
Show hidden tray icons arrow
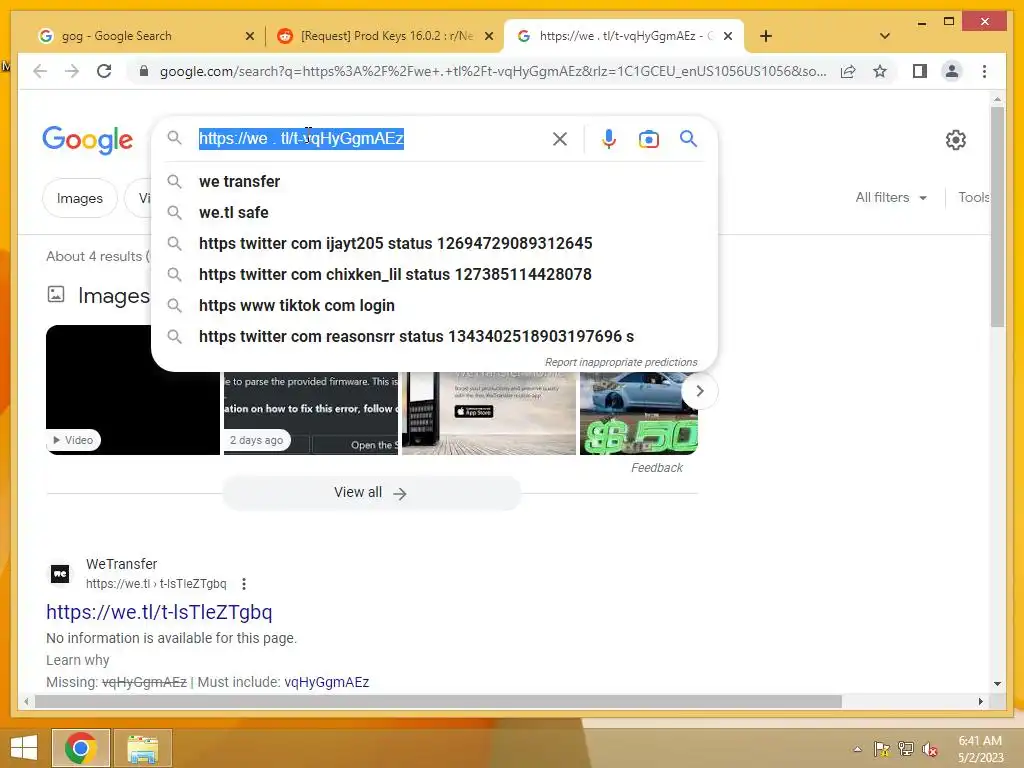[x=857, y=749]
